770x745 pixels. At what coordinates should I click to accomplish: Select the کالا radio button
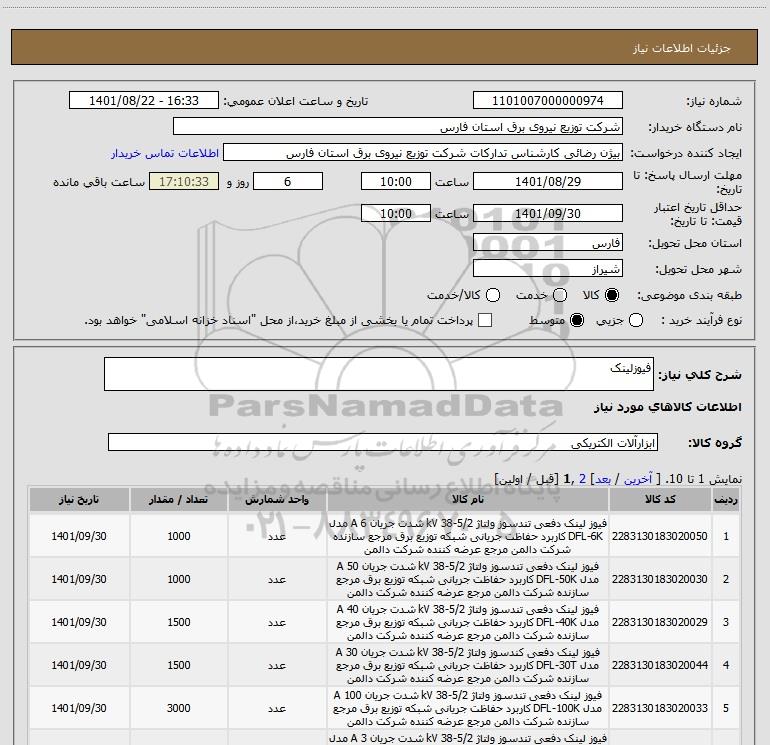(x=612, y=295)
